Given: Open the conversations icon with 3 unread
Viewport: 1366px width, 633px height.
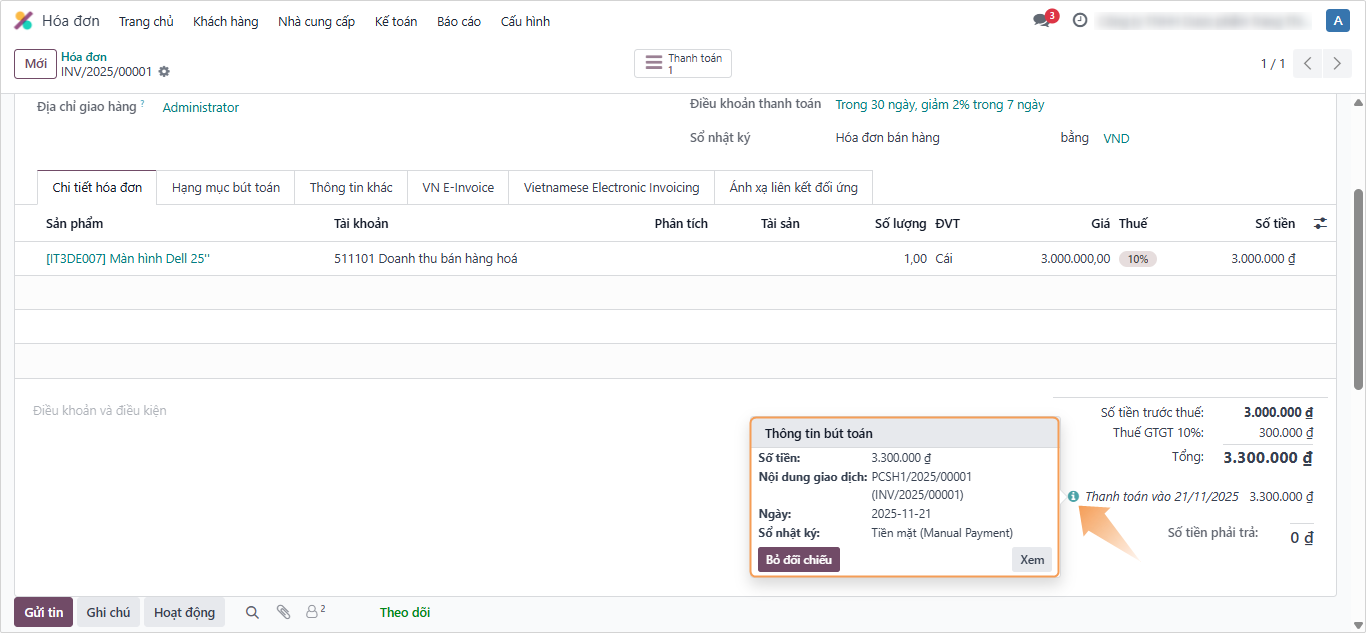Looking at the screenshot, I should tap(1042, 20).
